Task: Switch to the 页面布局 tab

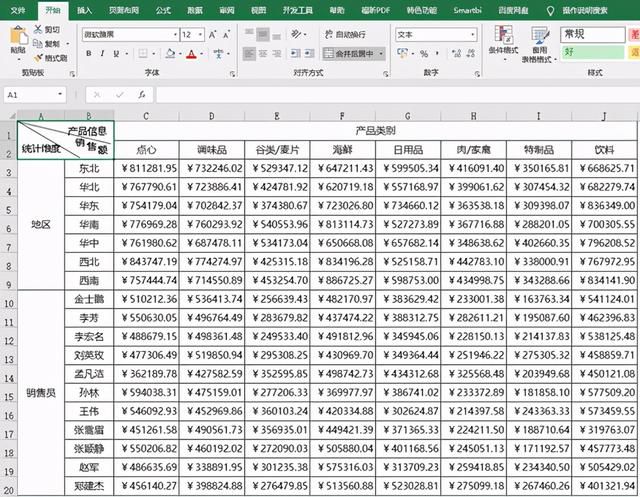Action: point(124,10)
